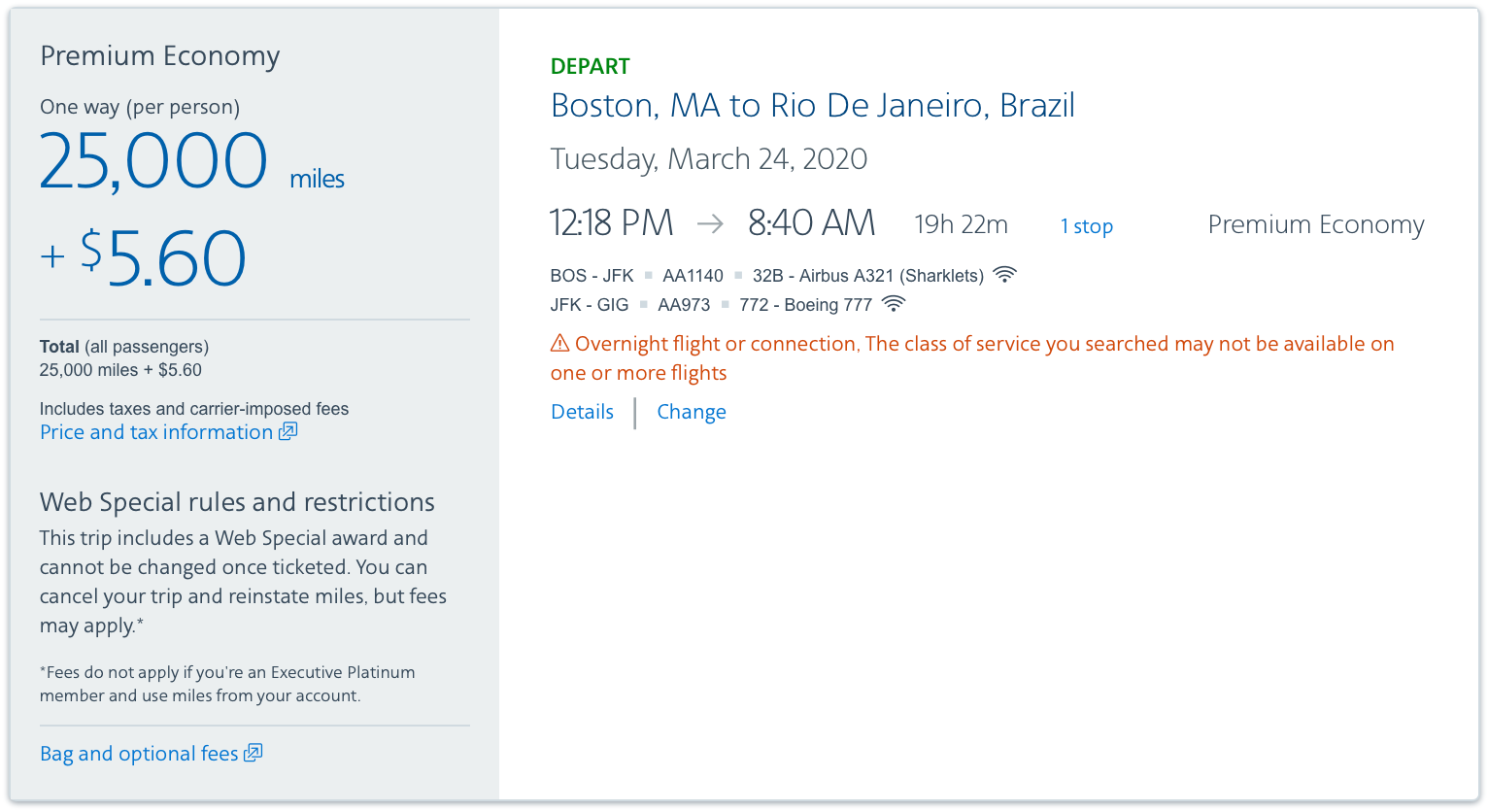Select the Change link to modify the flight
Image resolution: width=1488 pixels, height=812 pixels.
[691, 412]
